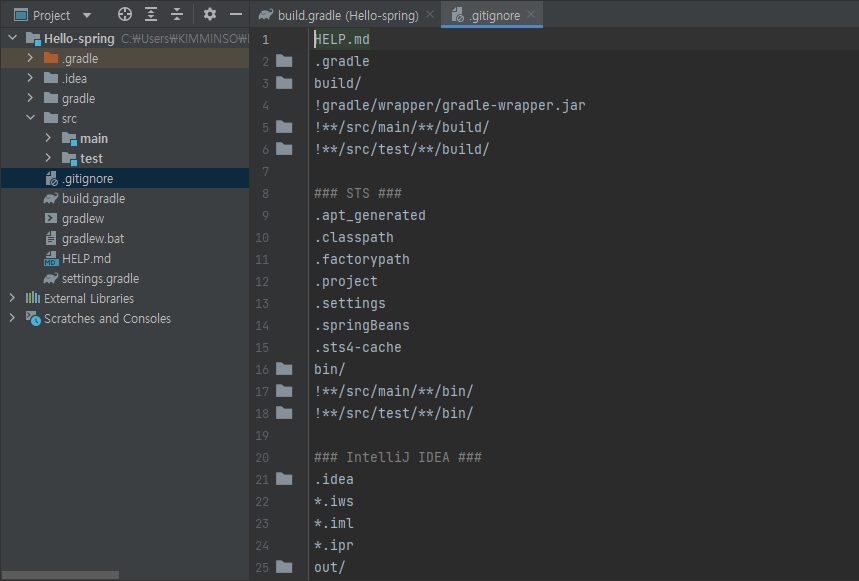Click gutter folder icon on line 6
This screenshot has height=581, width=859.
(284, 148)
